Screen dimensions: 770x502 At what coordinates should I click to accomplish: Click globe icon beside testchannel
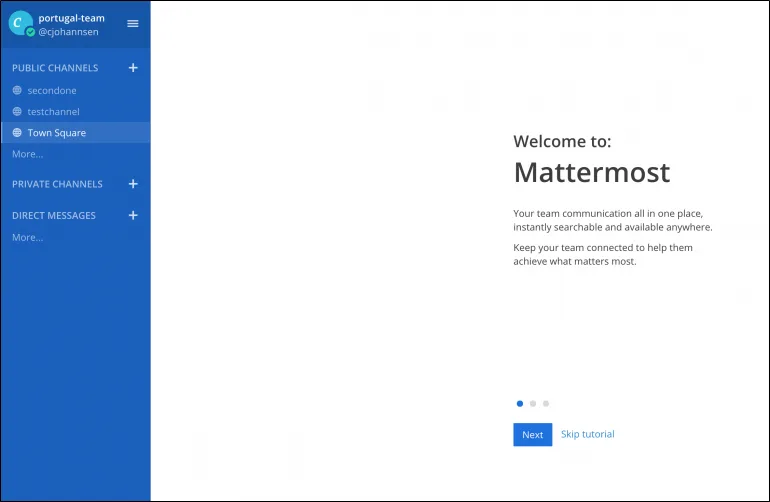[17, 112]
